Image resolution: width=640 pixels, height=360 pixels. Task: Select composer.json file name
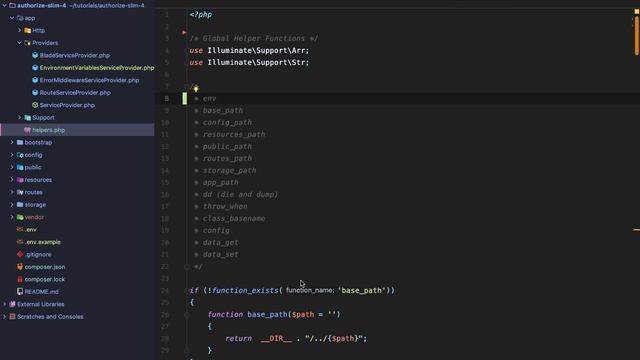point(45,267)
